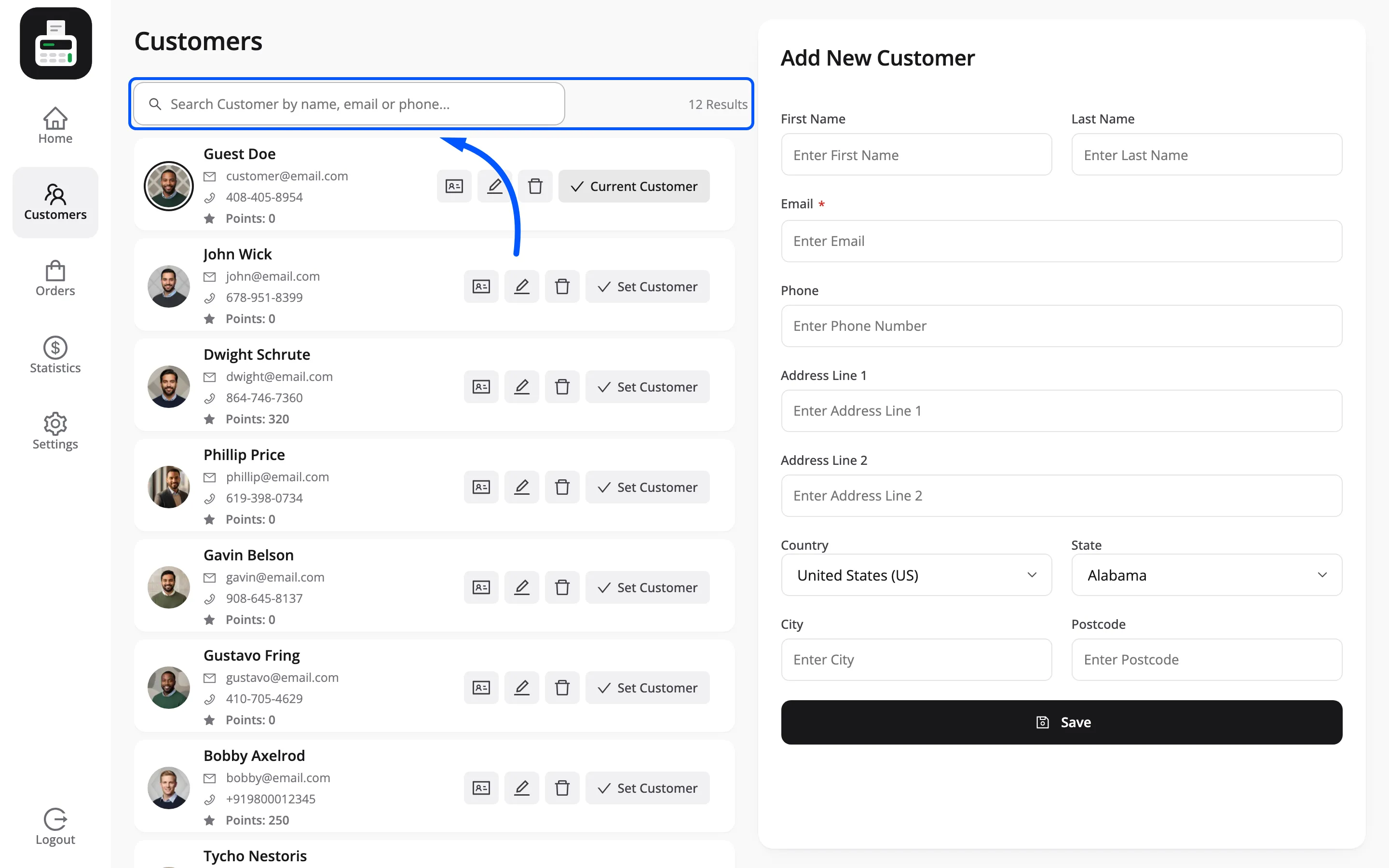Edit John Wick with pencil icon
1389x868 pixels.
(x=521, y=286)
